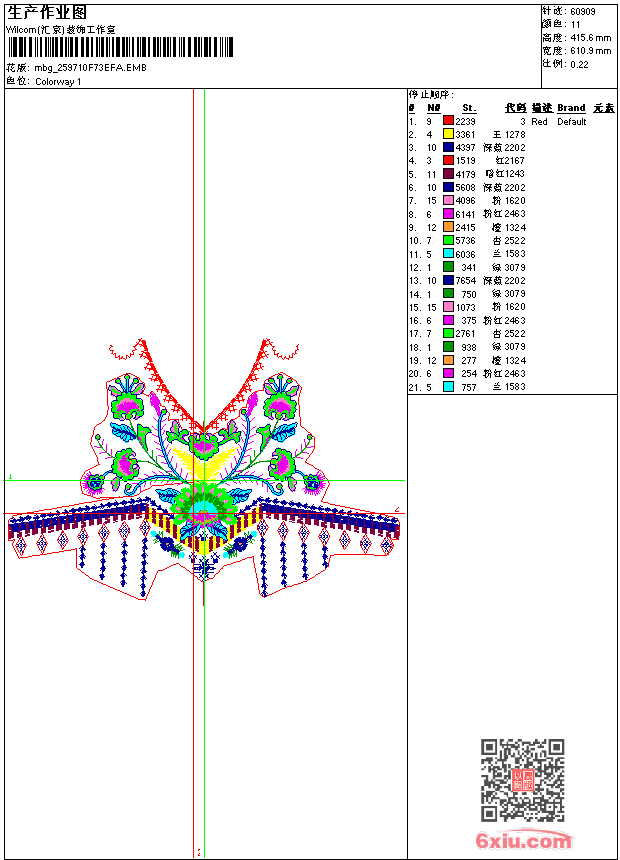This screenshot has width=620, height=860.
Task: Click the stitch count 2415
Action: pos(465,228)
